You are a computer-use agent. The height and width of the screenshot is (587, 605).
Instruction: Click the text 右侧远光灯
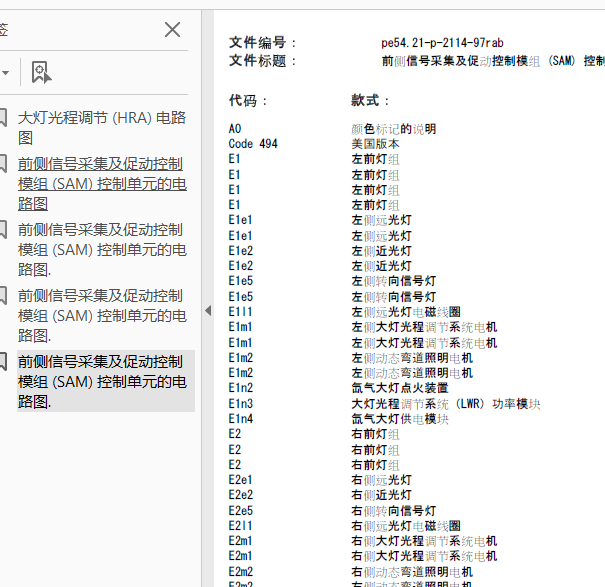[381, 480]
